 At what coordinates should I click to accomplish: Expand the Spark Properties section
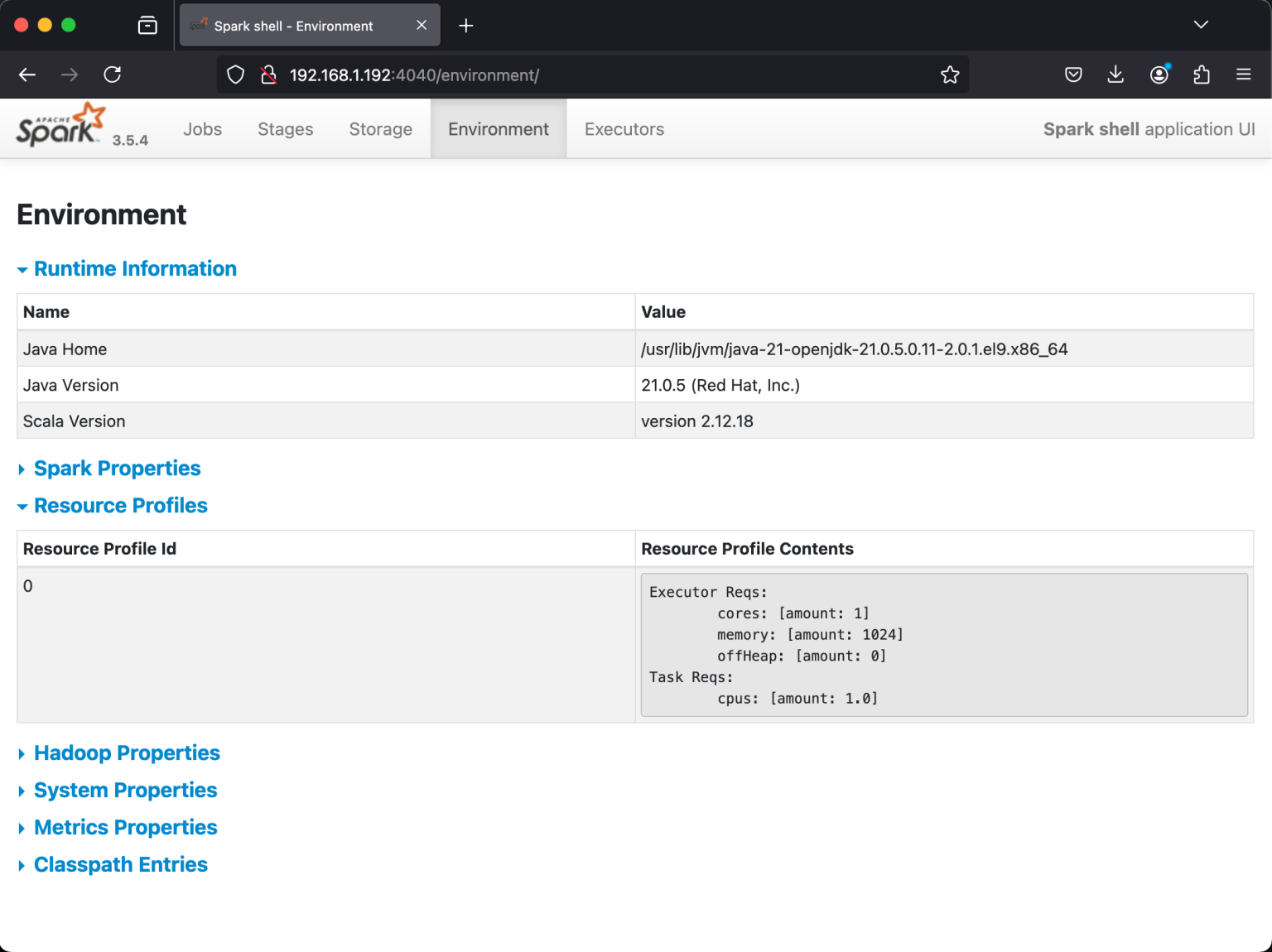117,469
